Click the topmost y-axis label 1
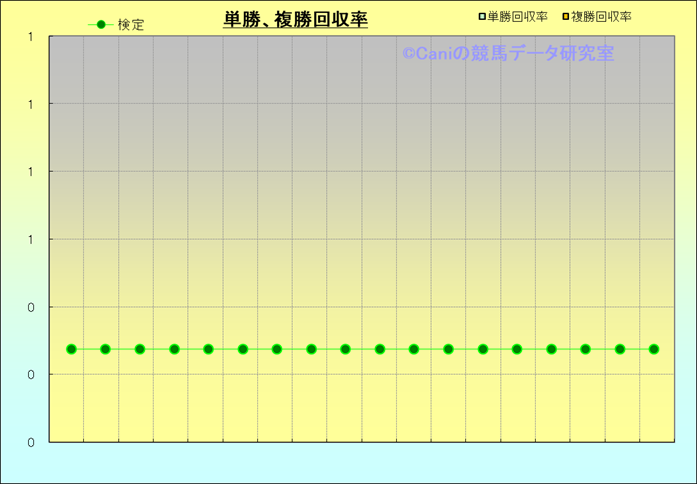Screen dimensions: 697x484 (31, 37)
